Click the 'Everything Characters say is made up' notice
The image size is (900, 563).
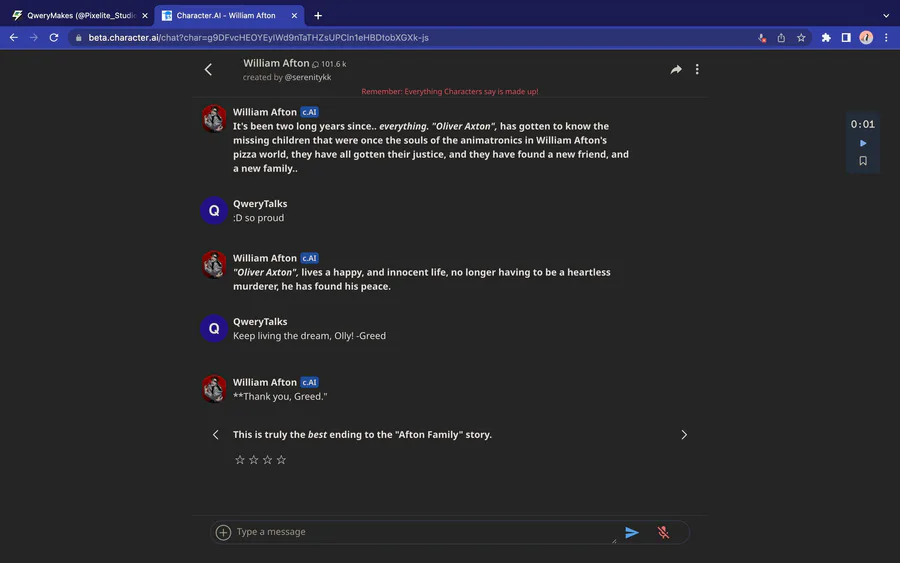(449, 91)
